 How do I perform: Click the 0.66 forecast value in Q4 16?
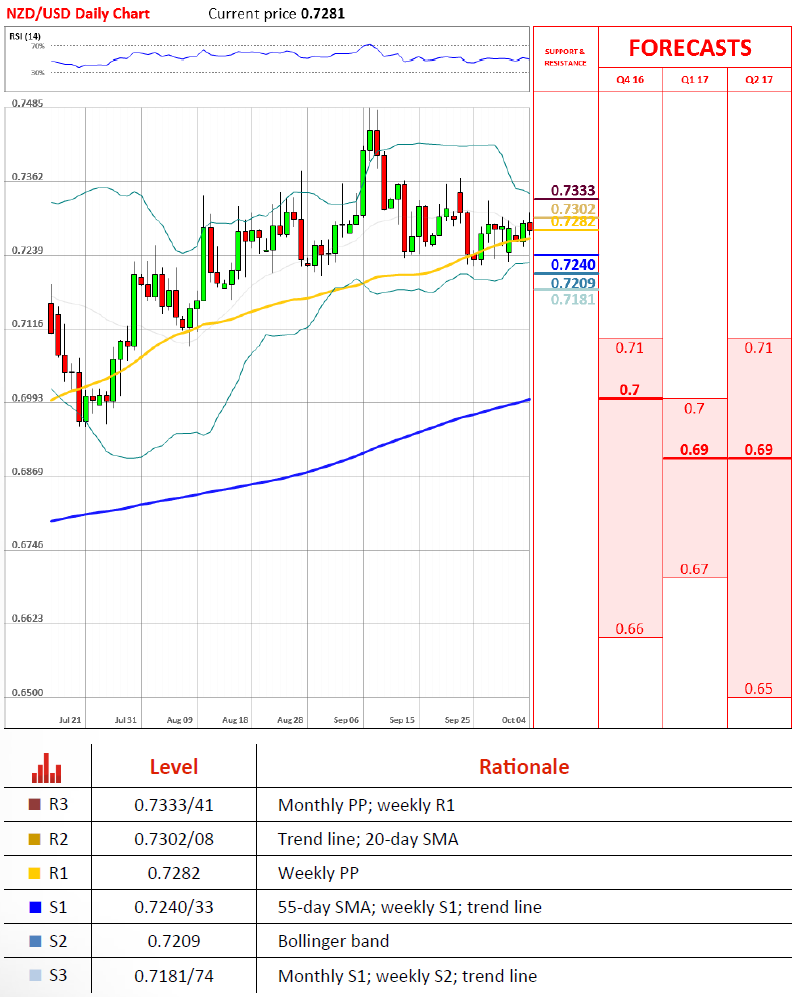630,629
